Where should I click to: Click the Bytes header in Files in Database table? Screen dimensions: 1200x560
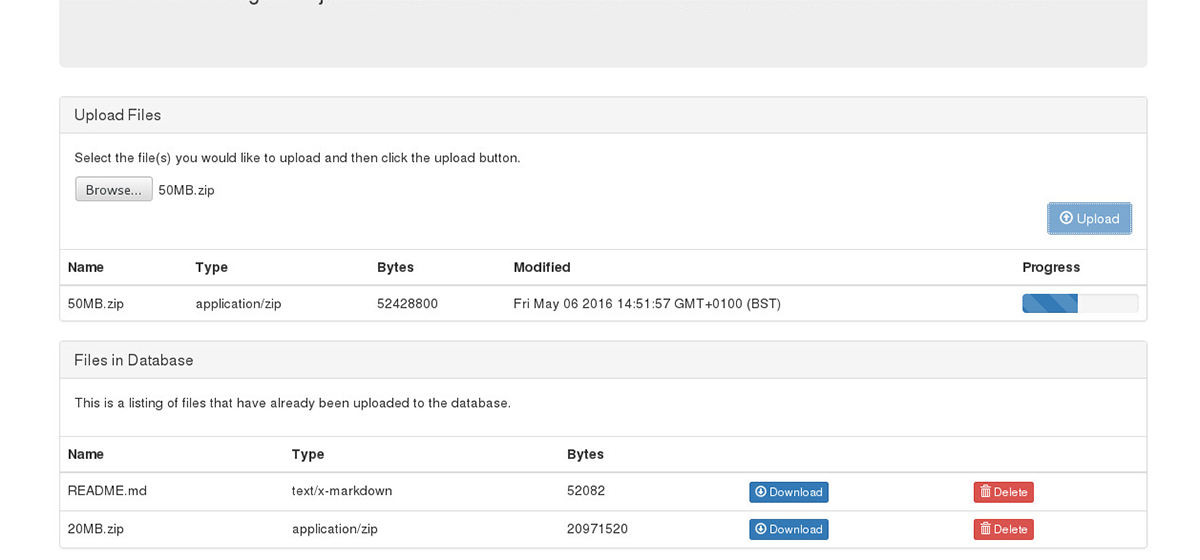tap(586, 454)
